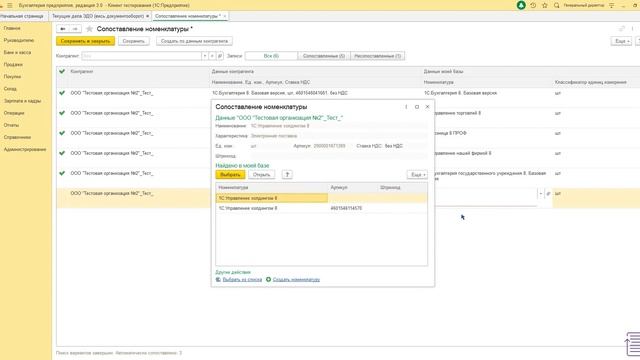
Task: Click the Контрагент filter input field
Action: [141, 56]
